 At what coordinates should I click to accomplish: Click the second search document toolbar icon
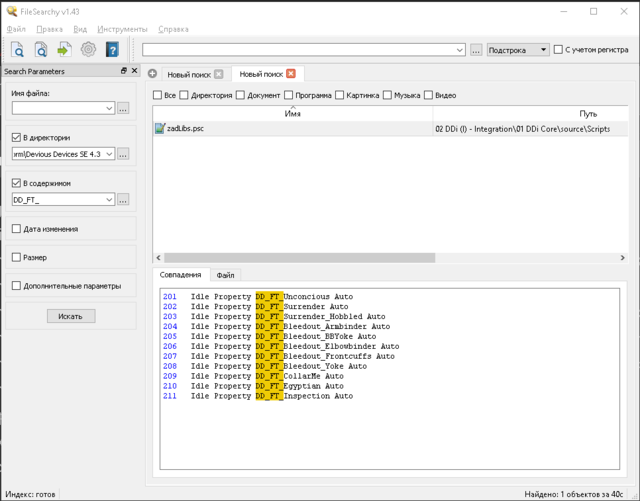[x=41, y=49]
